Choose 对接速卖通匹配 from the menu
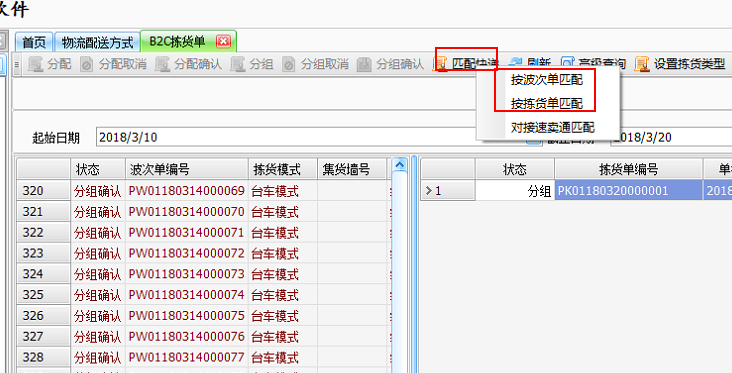The image size is (732, 373). point(553,127)
